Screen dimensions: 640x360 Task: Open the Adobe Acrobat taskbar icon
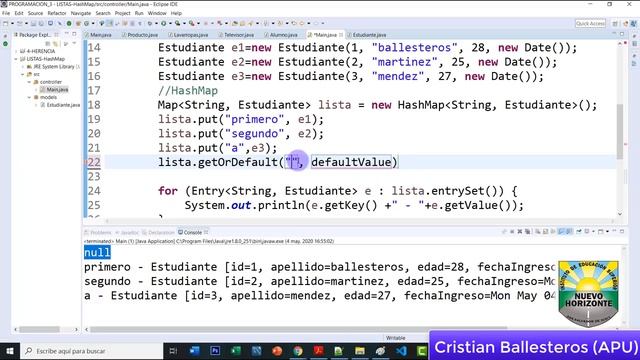[319, 351]
